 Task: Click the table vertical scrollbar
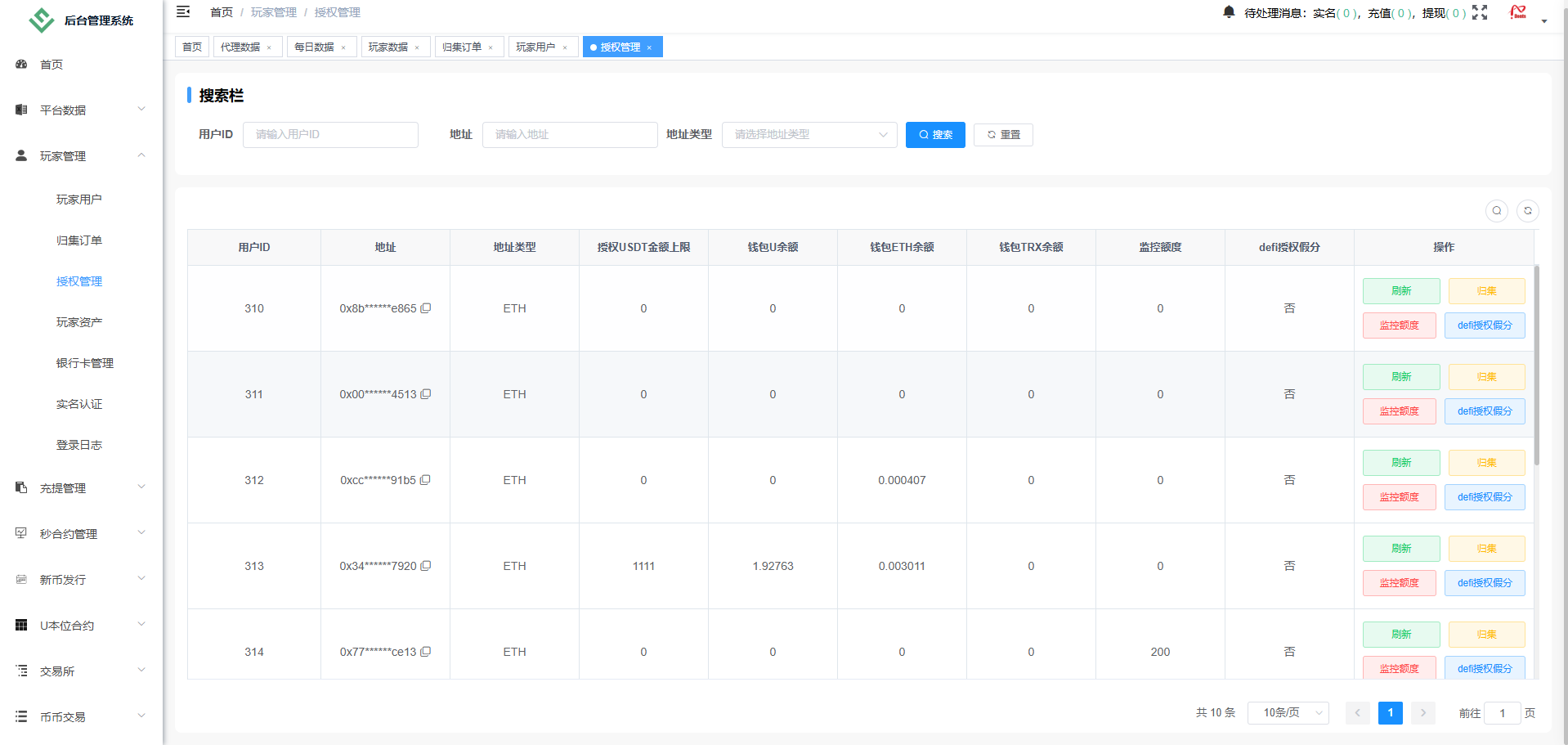(x=1537, y=366)
